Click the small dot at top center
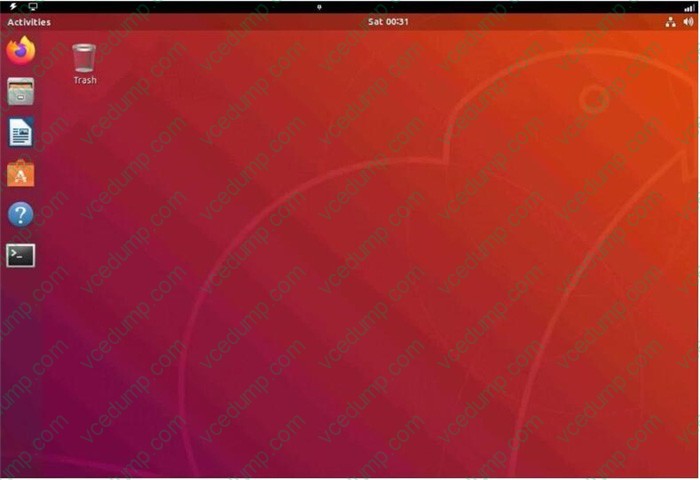This screenshot has width=700, height=480. point(318,6)
